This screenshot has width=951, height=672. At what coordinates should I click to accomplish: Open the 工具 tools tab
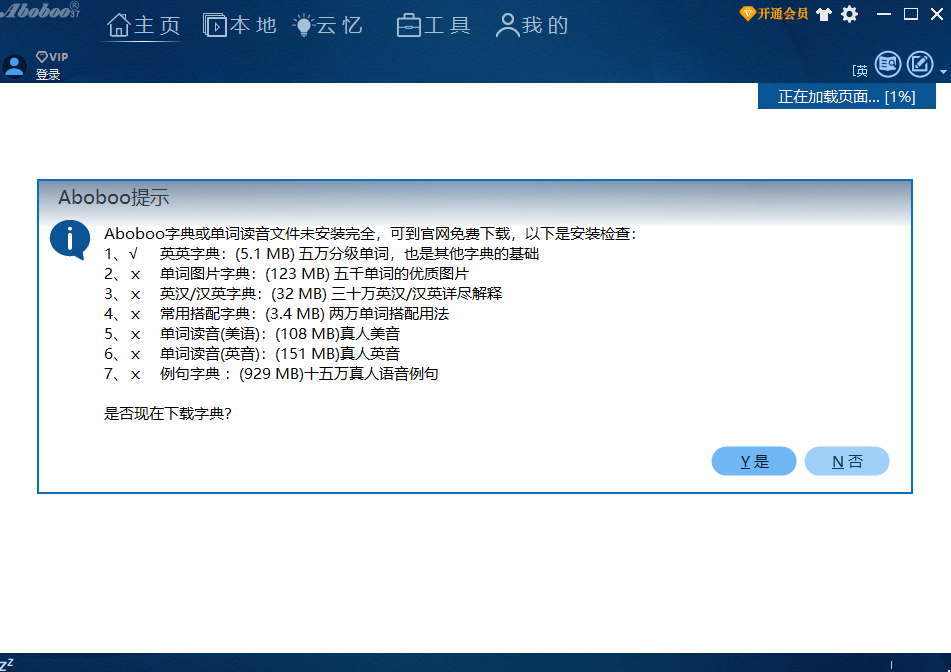point(434,25)
